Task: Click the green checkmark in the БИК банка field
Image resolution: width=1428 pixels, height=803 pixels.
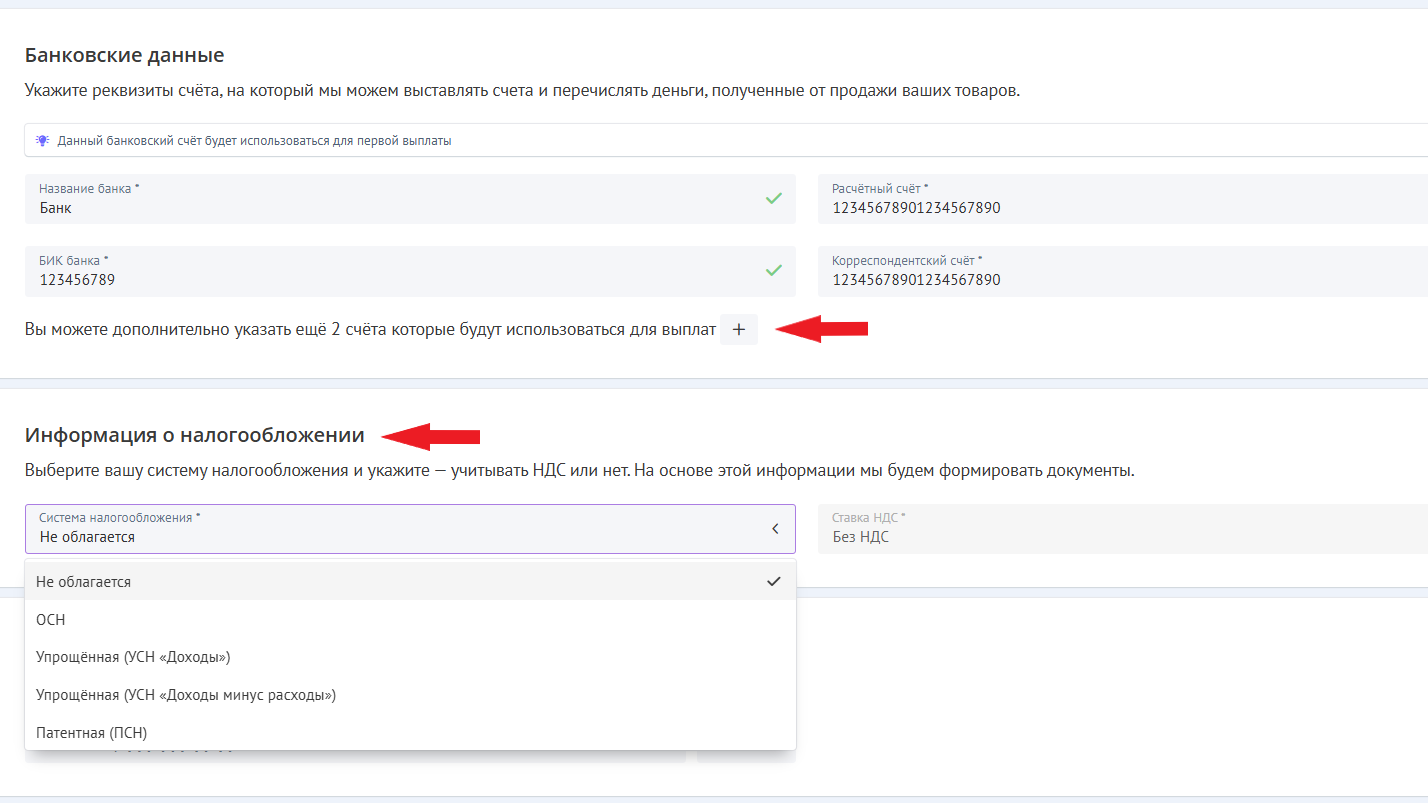Action: [773, 270]
